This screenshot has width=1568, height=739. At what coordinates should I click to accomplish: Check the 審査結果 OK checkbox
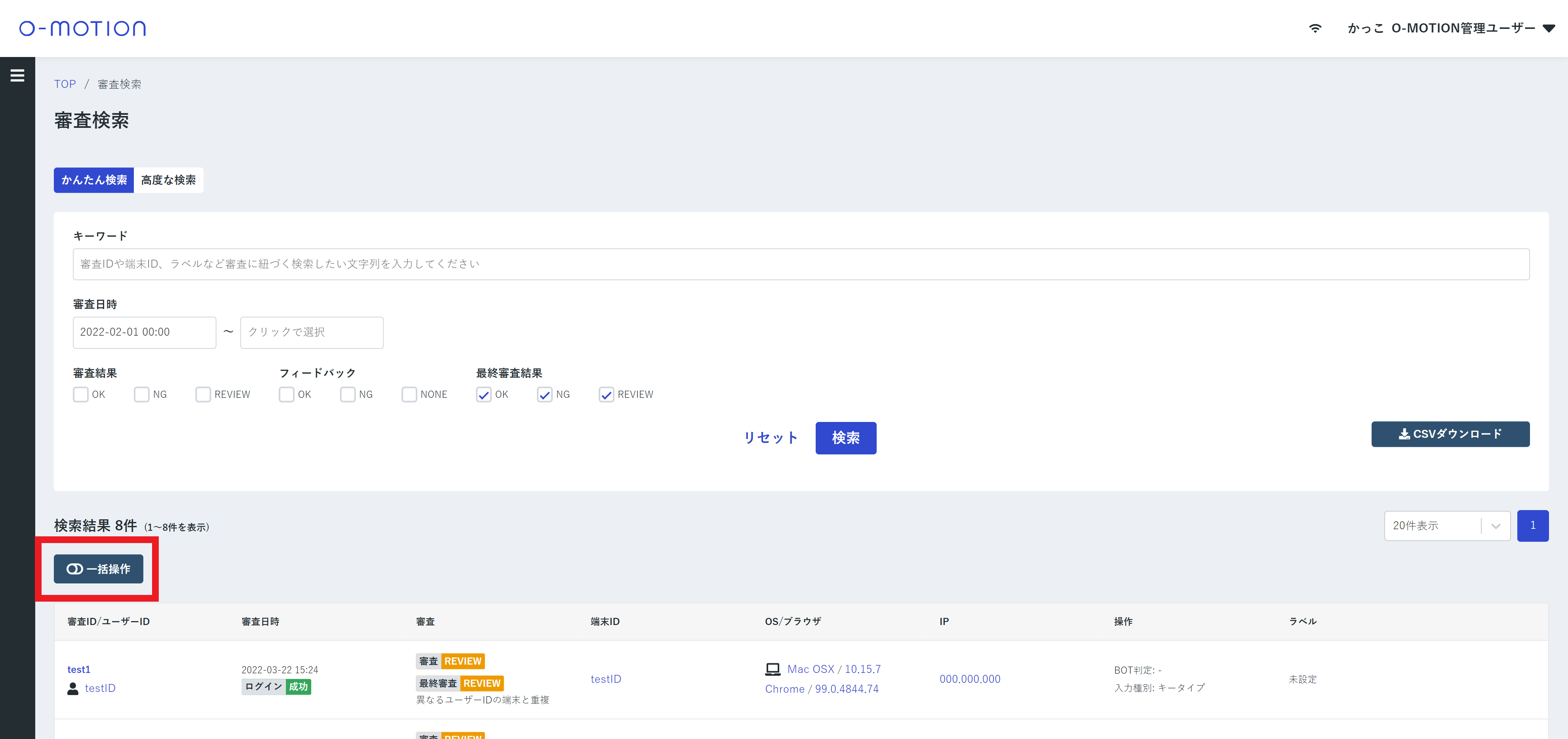point(81,395)
